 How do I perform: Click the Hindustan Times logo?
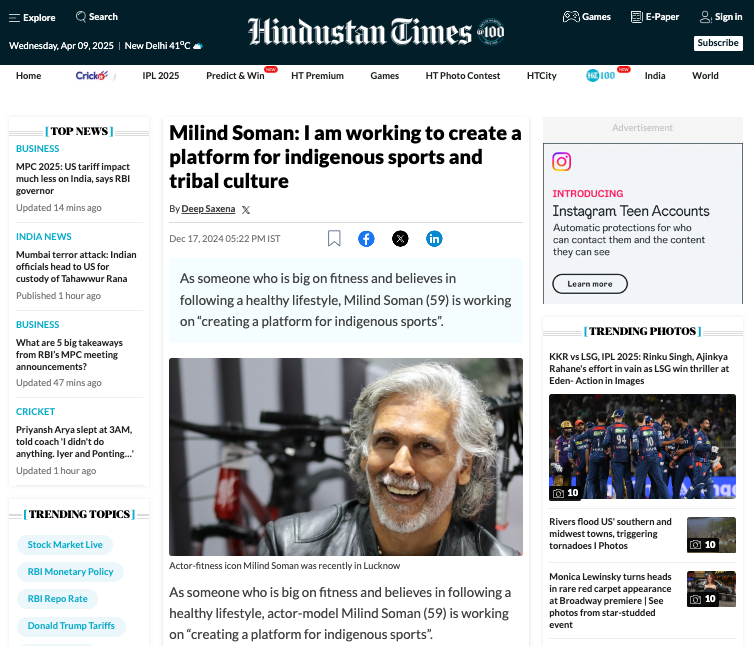(x=360, y=32)
